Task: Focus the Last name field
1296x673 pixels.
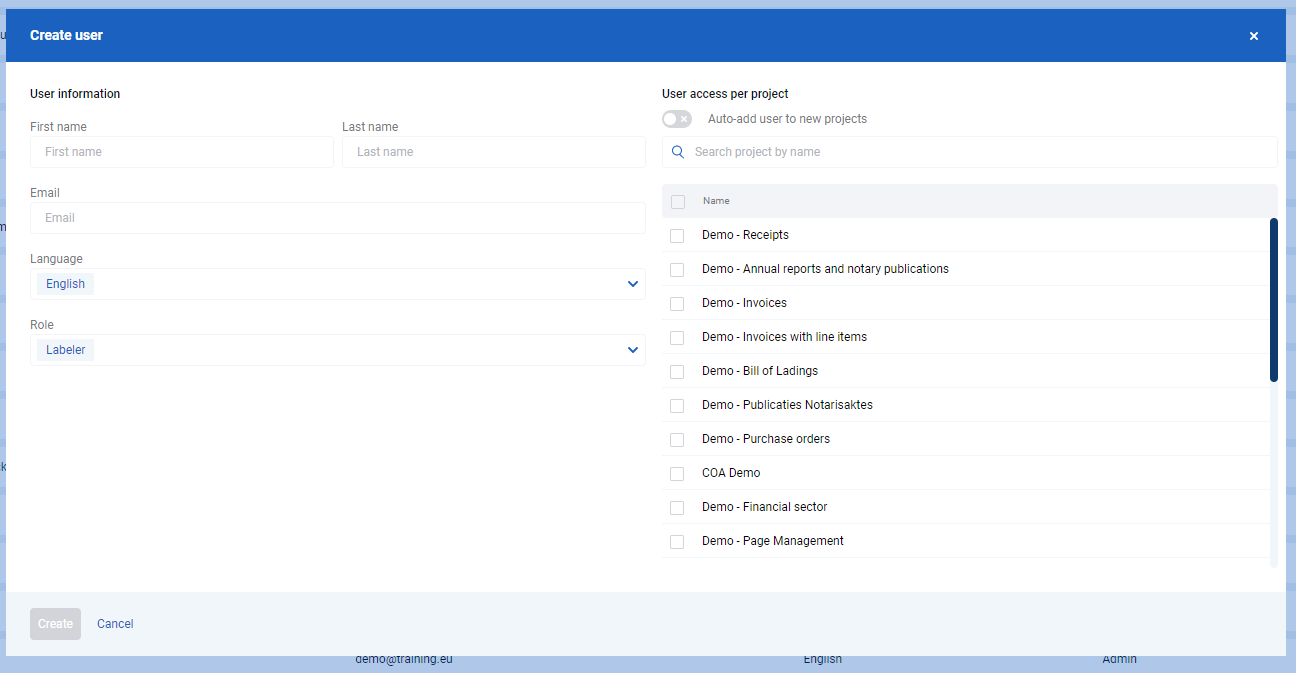Action: click(494, 152)
